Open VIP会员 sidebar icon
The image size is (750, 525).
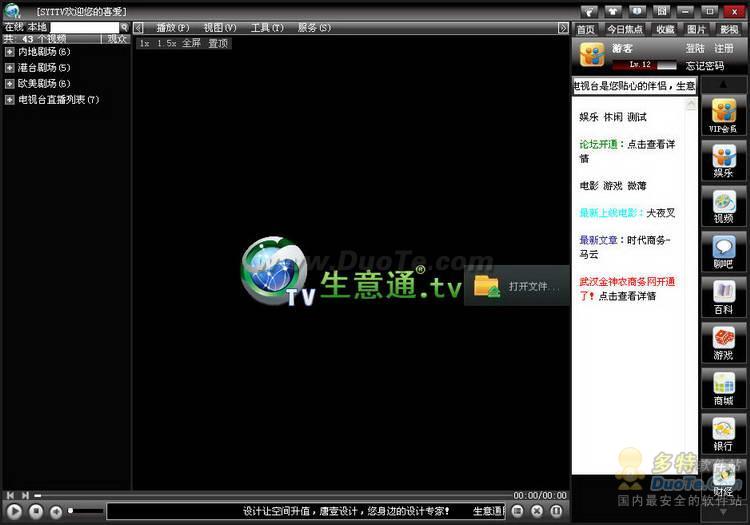pyautogui.click(x=723, y=115)
